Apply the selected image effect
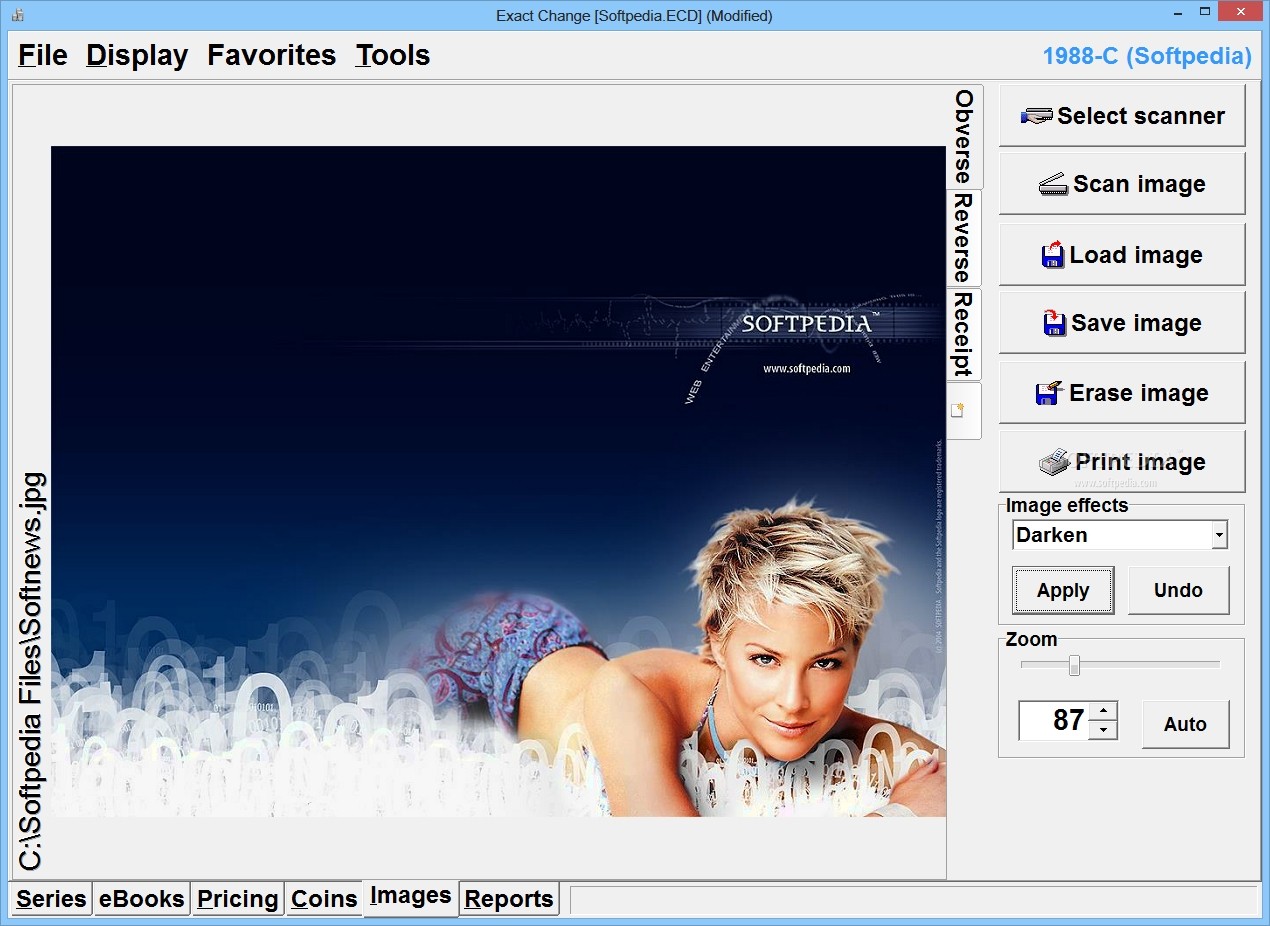This screenshot has height=926, width=1270. point(1063,590)
